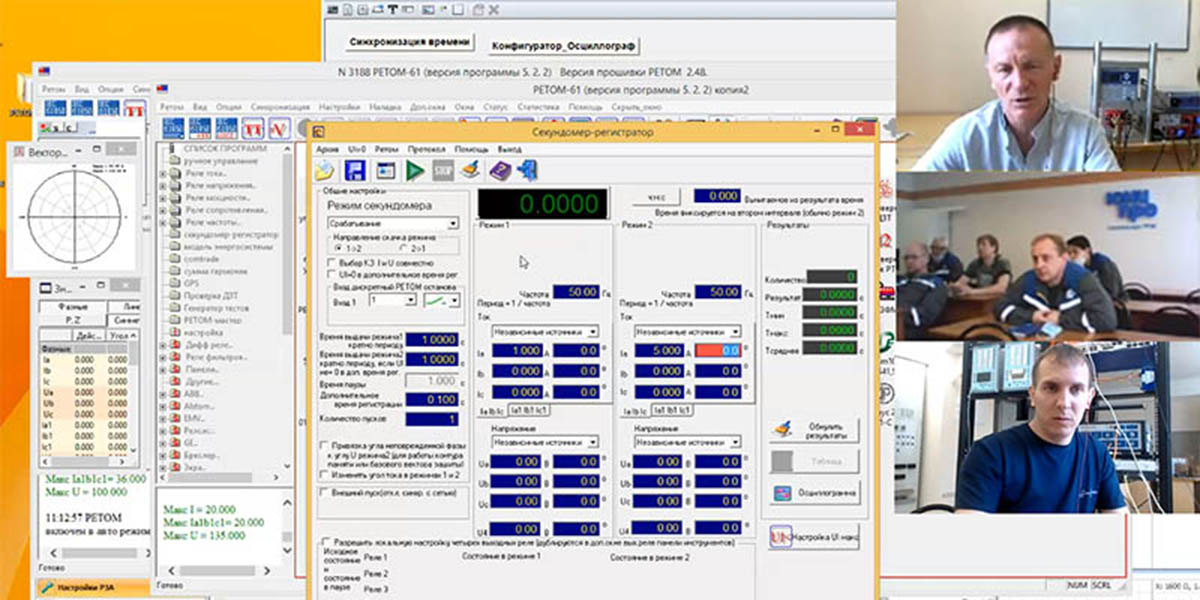1200x600 pixels.
Task: Click the small button left of 0.000 subtract field
Action: 658,197
